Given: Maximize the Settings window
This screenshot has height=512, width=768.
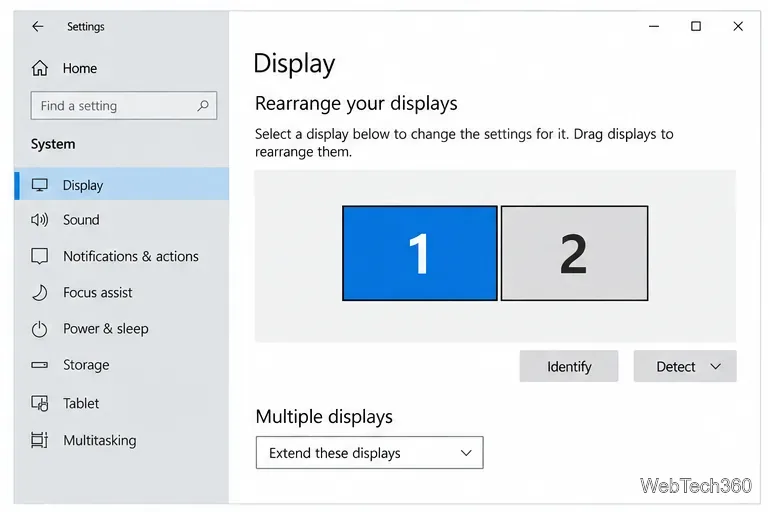Looking at the screenshot, I should click(x=696, y=26).
